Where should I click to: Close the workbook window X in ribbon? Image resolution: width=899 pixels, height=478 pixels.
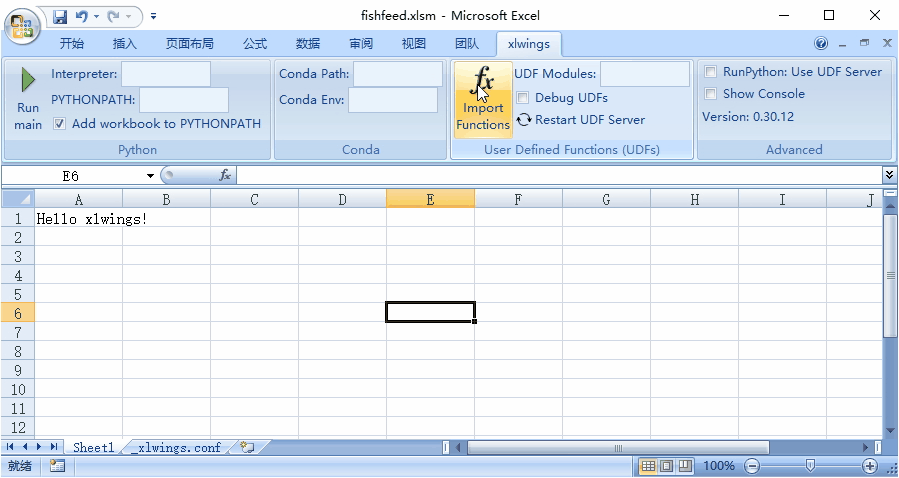(x=887, y=43)
